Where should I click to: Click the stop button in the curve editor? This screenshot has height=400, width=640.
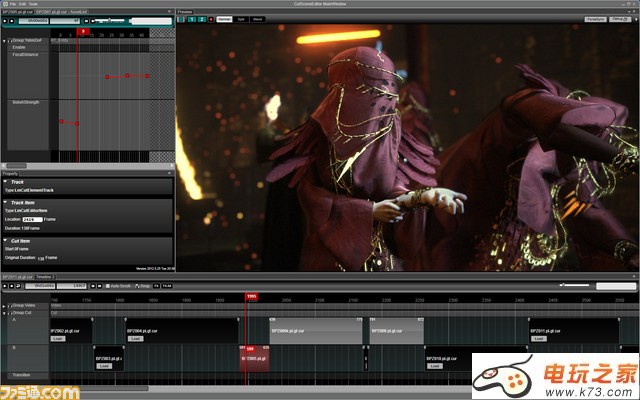pyautogui.click(x=14, y=20)
